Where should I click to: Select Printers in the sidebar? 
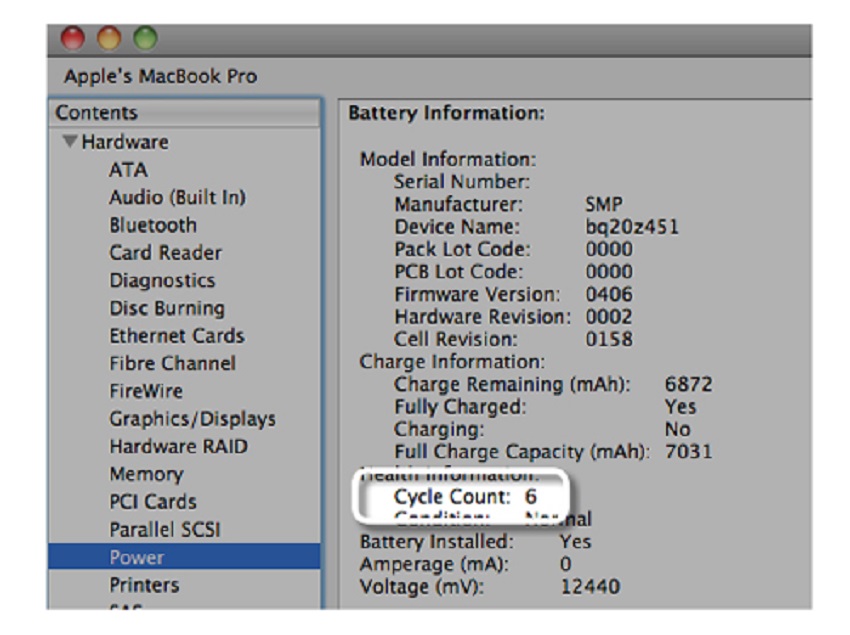tap(144, 585)
